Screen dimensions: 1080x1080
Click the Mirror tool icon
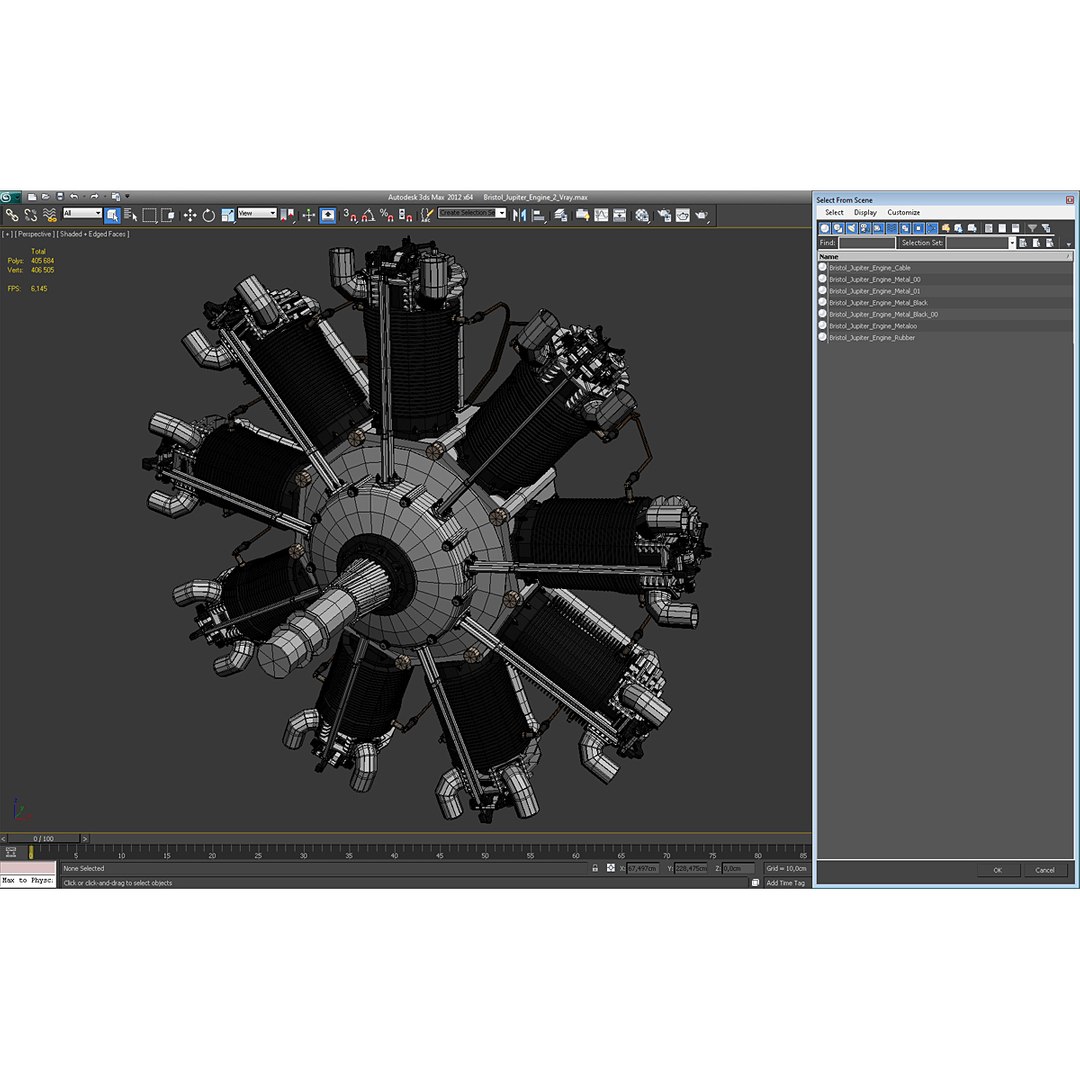coord(519,216)
